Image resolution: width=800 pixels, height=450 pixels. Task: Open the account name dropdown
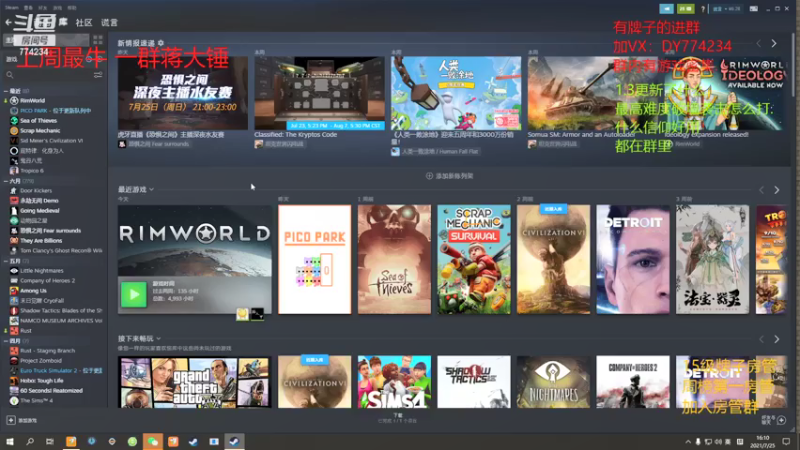coord(726,9)
